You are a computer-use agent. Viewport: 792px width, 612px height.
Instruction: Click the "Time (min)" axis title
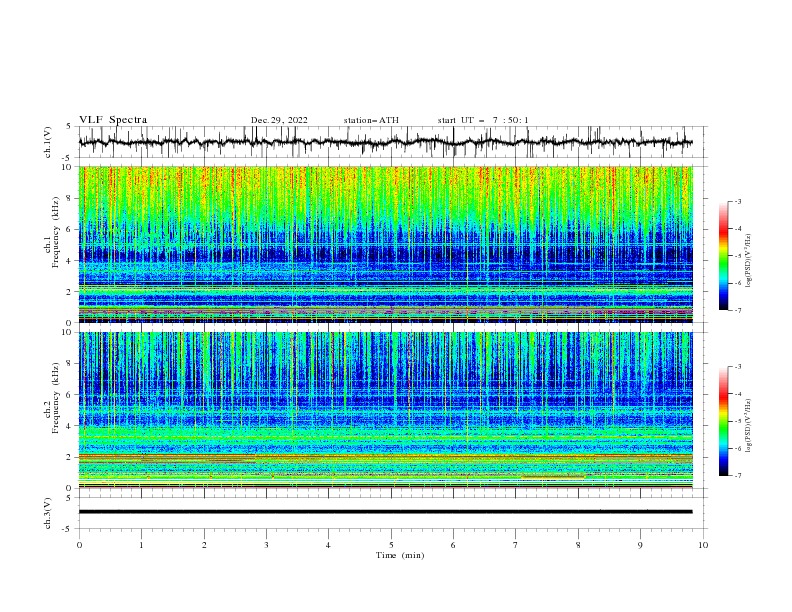pyautogui.click(x=400, y=555)
